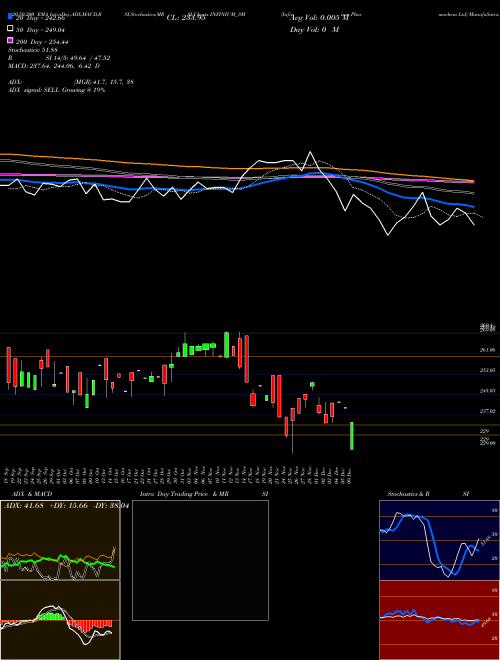Open the MACD histogram chart panel
Viewport: 500px width, 660px height.
[x=60, y=620]
